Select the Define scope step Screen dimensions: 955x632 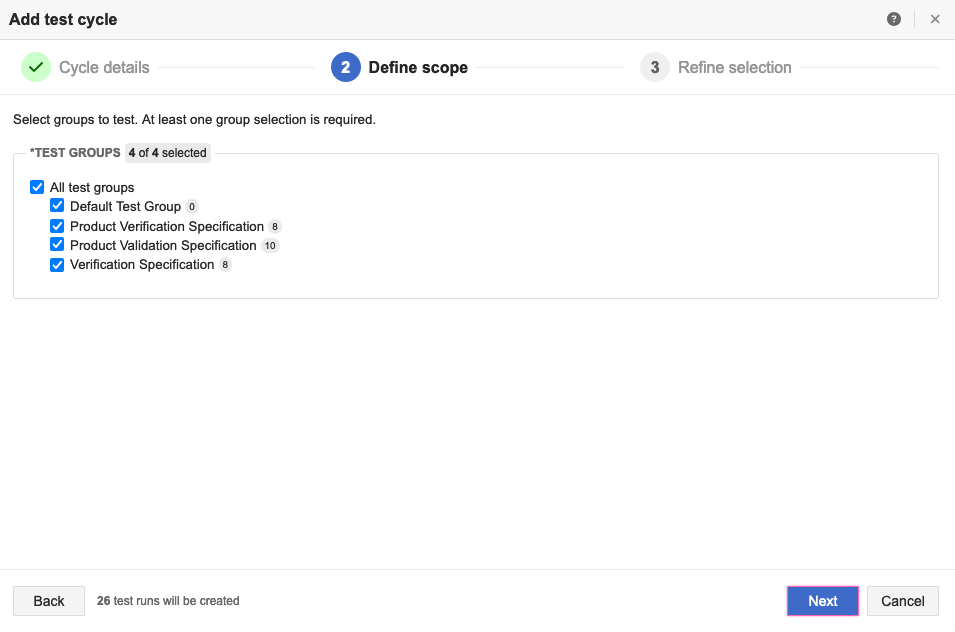coord(418,67)
